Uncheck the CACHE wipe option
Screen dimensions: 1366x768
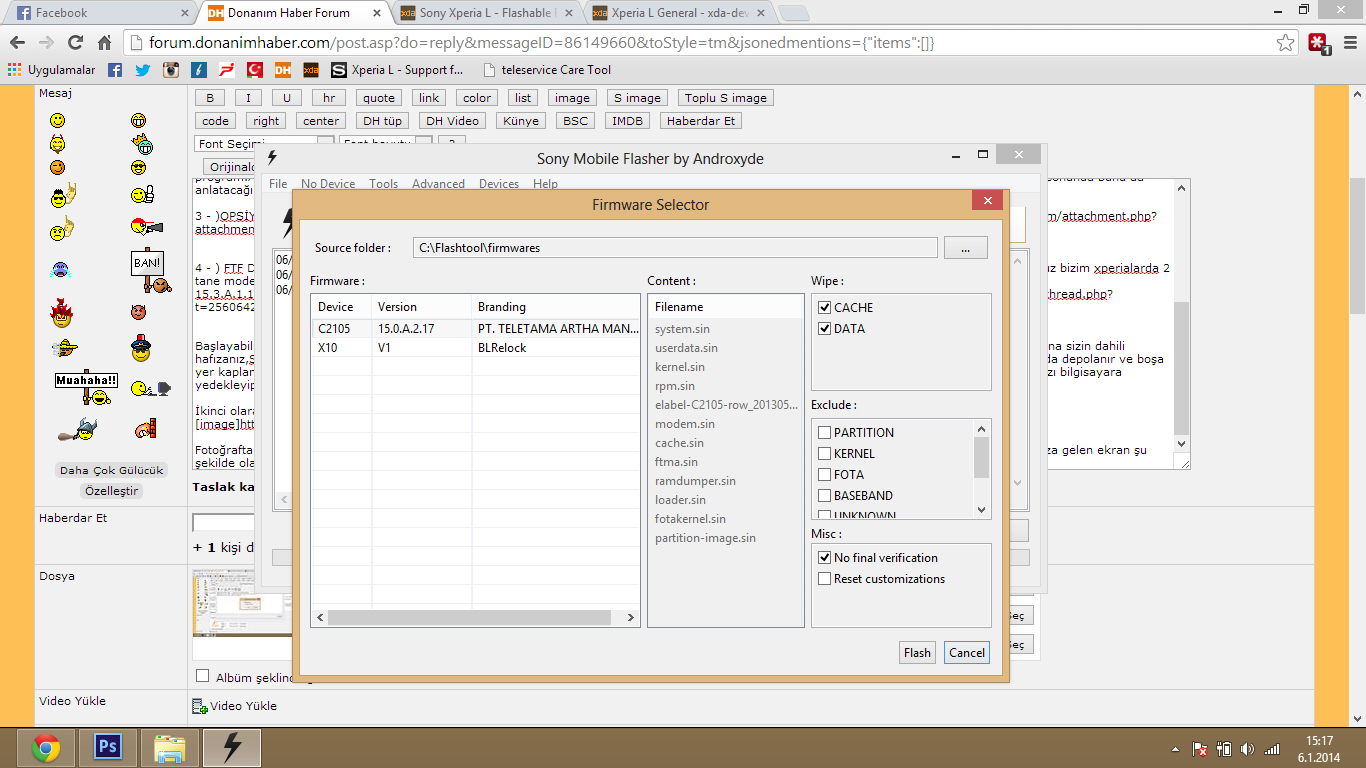pos(825,308)
